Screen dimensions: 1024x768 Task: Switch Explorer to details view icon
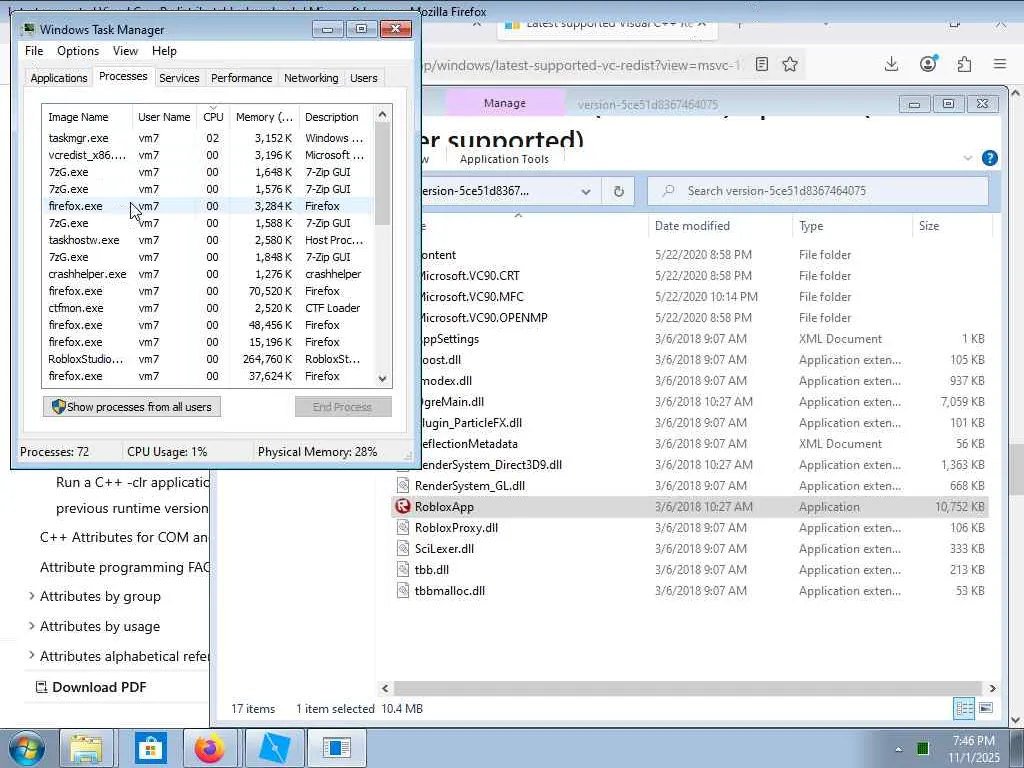point(964,709)
